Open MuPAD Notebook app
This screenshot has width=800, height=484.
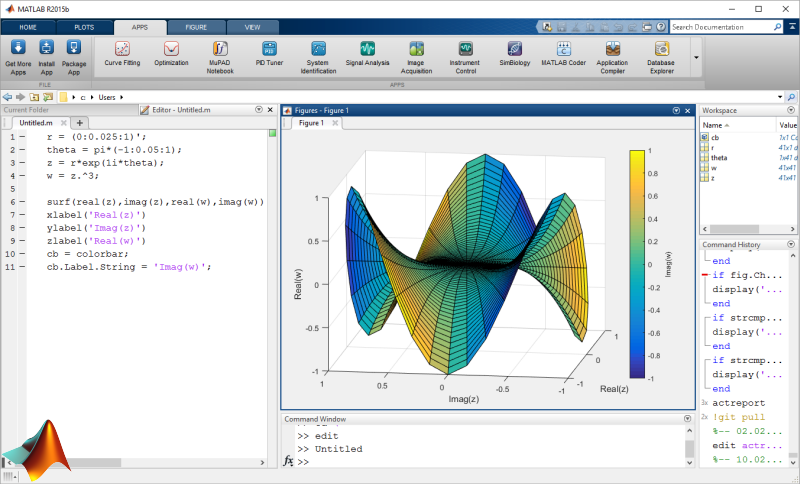(x=220, y=57)
